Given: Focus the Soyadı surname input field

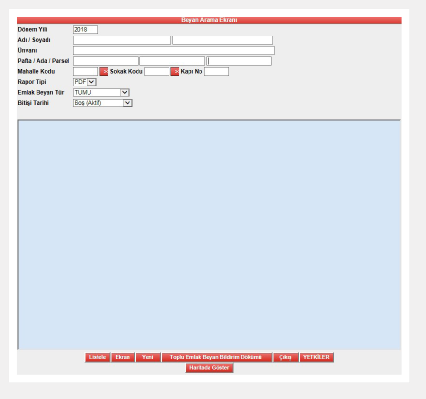Looking at the screenshot, I should (222, 40).
